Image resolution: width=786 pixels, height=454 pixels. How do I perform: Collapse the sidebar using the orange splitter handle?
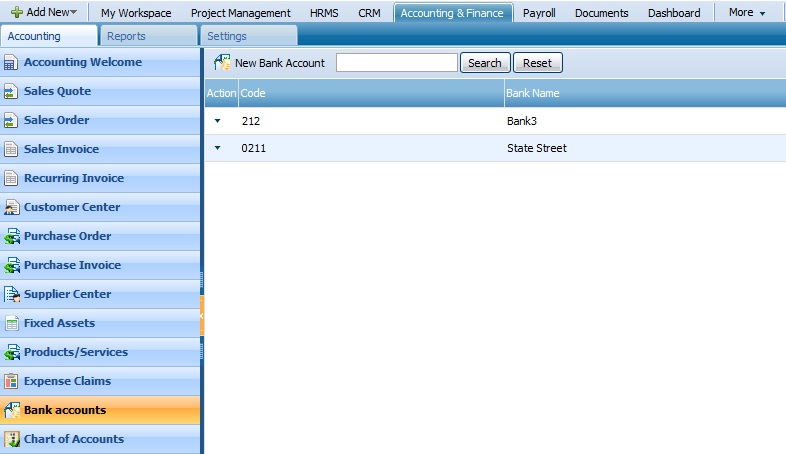tap(202, 316)
